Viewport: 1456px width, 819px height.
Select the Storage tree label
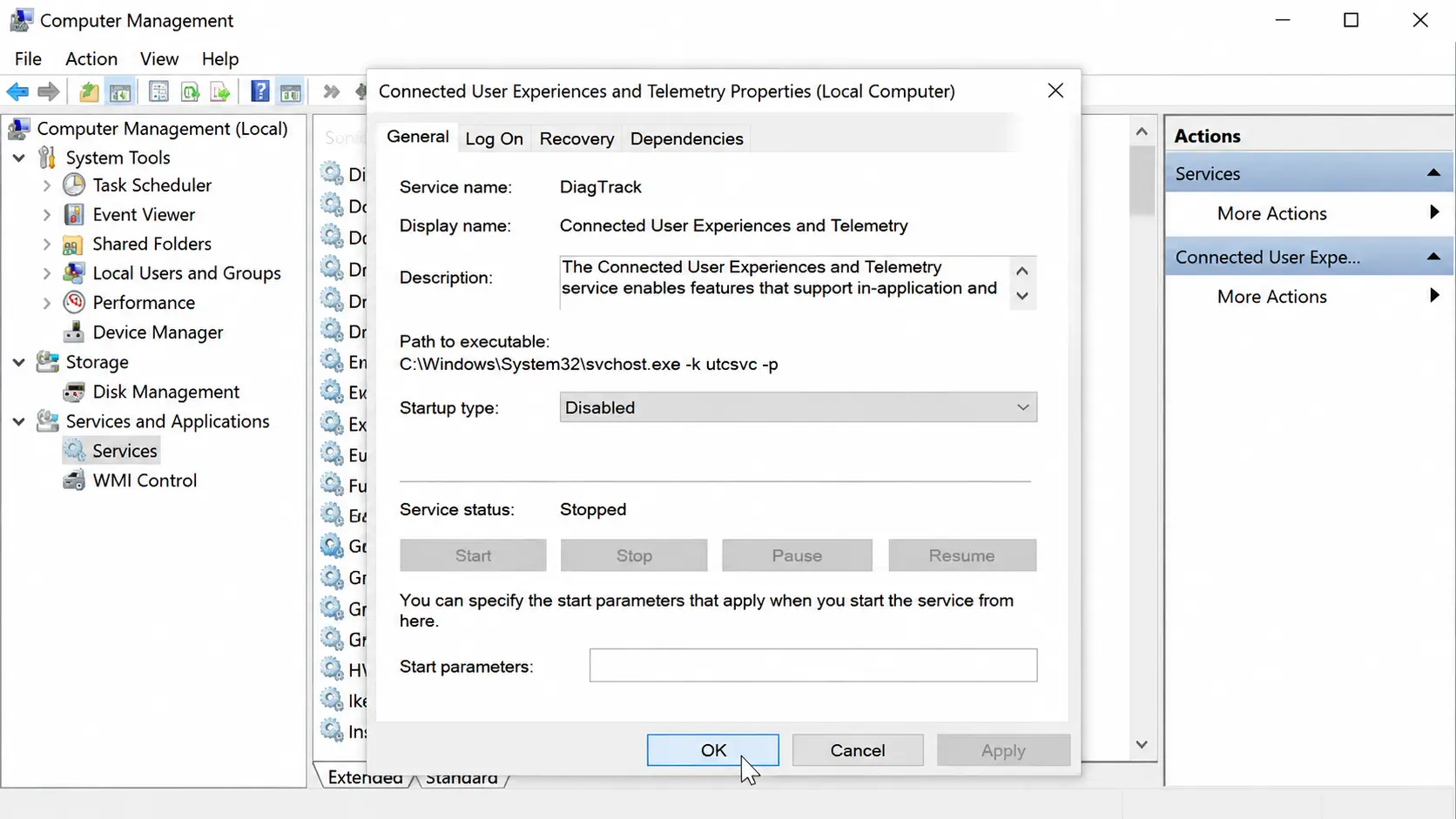tap(97, 362)
